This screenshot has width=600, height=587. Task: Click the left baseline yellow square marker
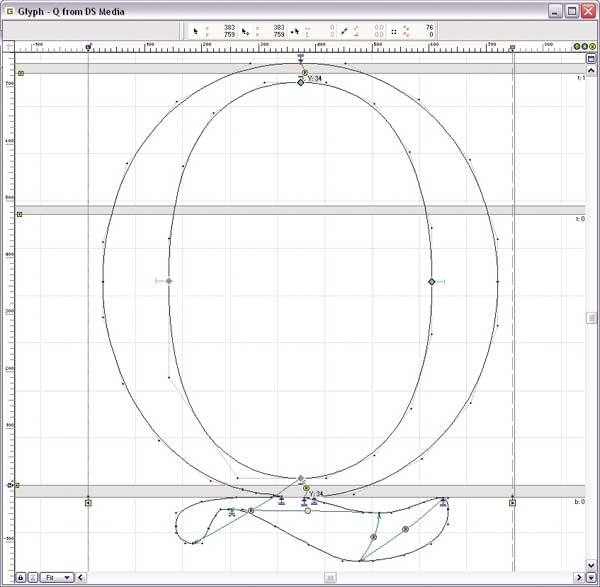point(88,503)
